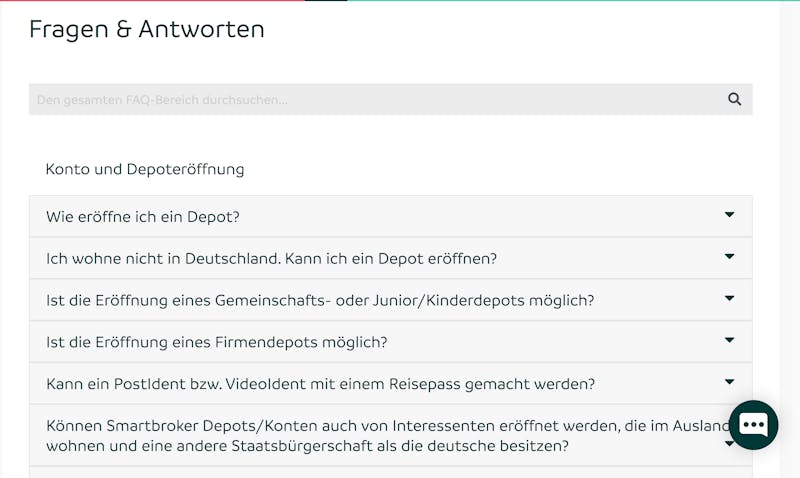Focus the FAQ search input field
Viewport: 800px width, 478px height.
pyautogui.click(x=390, y=99)
